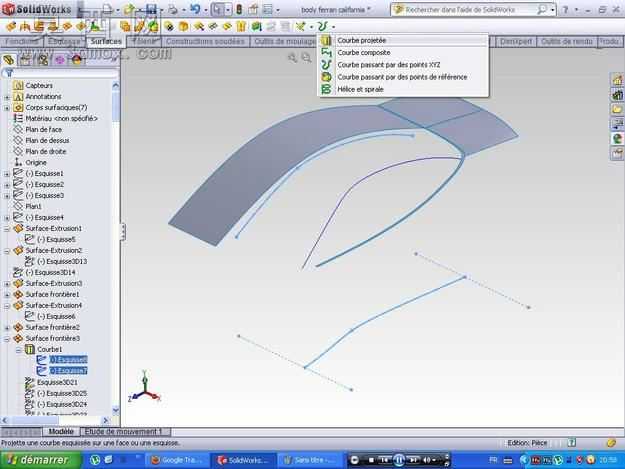Open the DisplayManager colored sphere tab
Image resolution: width=625 pixels, height=469 pixels.
pos(77,60)
